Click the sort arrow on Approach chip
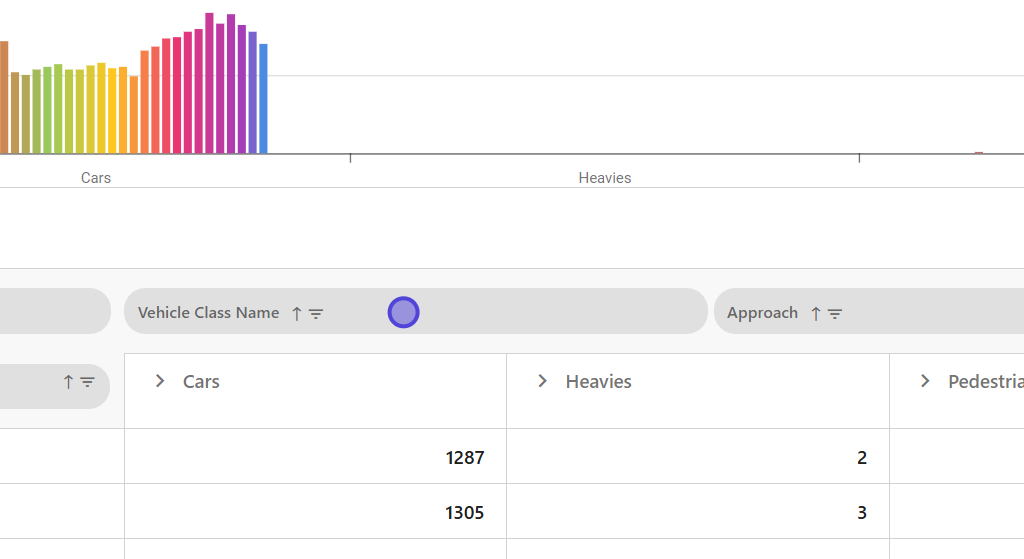Viewport: 1024px width, 559px height. tap(815, 313)
